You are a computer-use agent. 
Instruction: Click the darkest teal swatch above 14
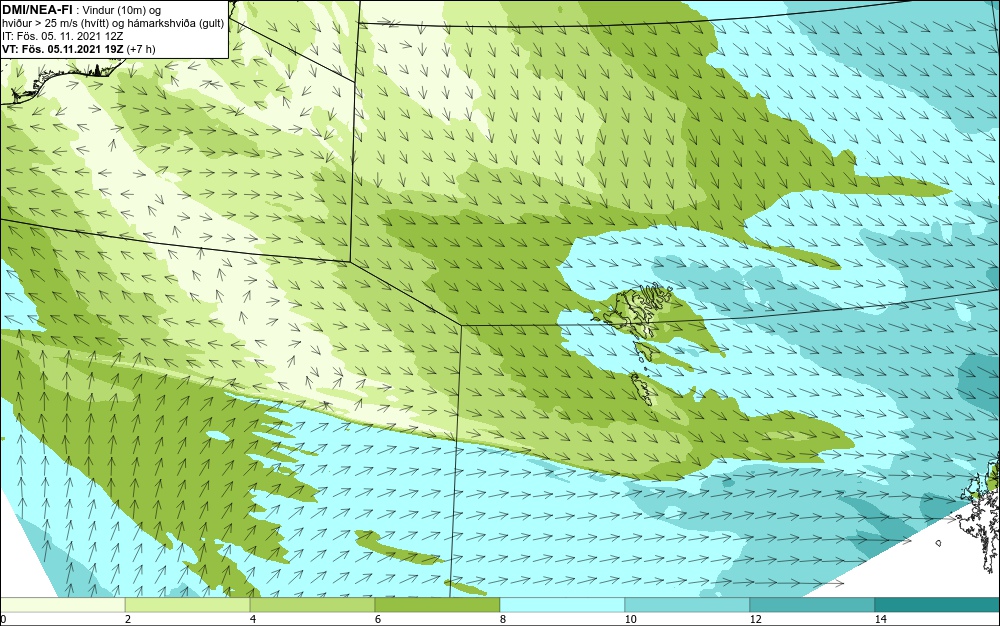938,604
